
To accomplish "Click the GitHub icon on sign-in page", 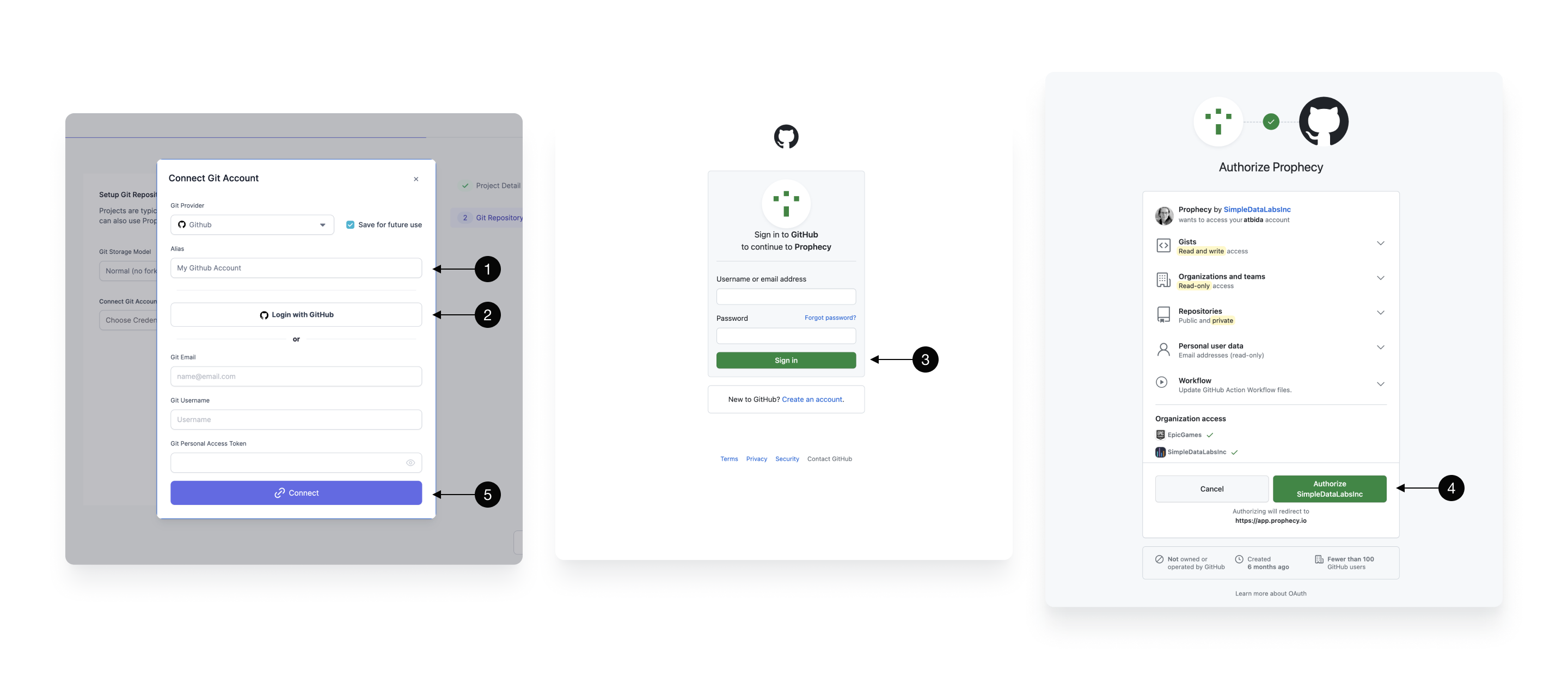I will point(786,137).
